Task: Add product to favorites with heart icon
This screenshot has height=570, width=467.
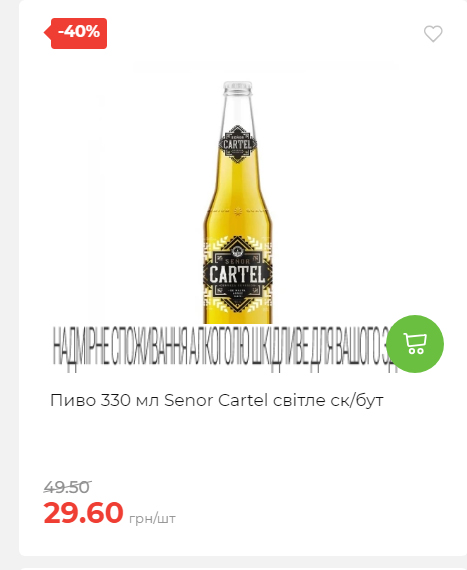Action: 433,34
